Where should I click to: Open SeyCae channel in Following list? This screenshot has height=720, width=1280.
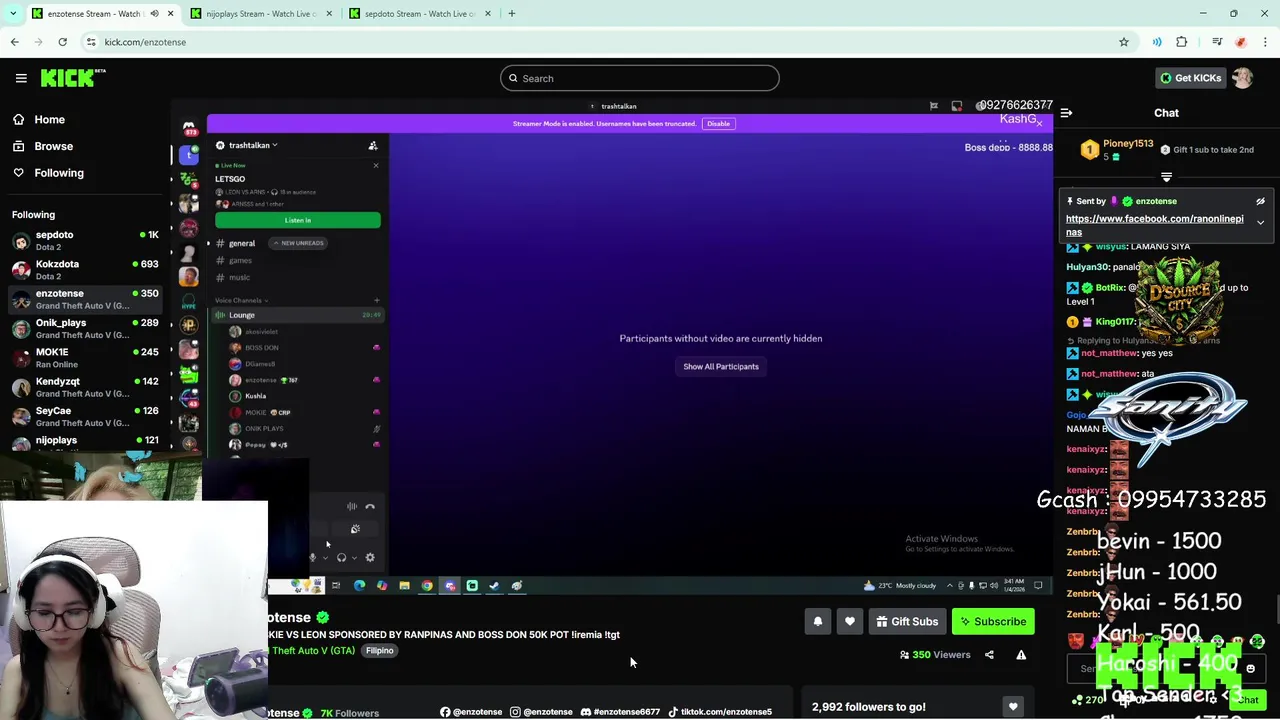click(85, 416)
